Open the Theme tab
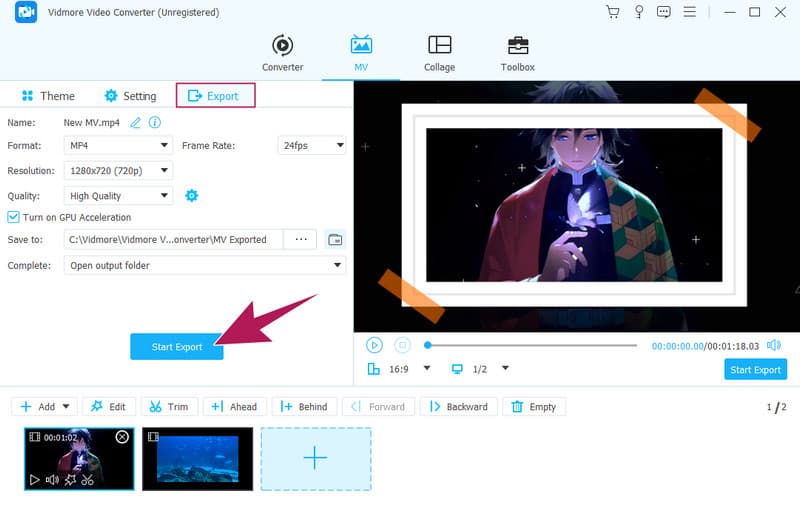 click(x=48, y=96)
